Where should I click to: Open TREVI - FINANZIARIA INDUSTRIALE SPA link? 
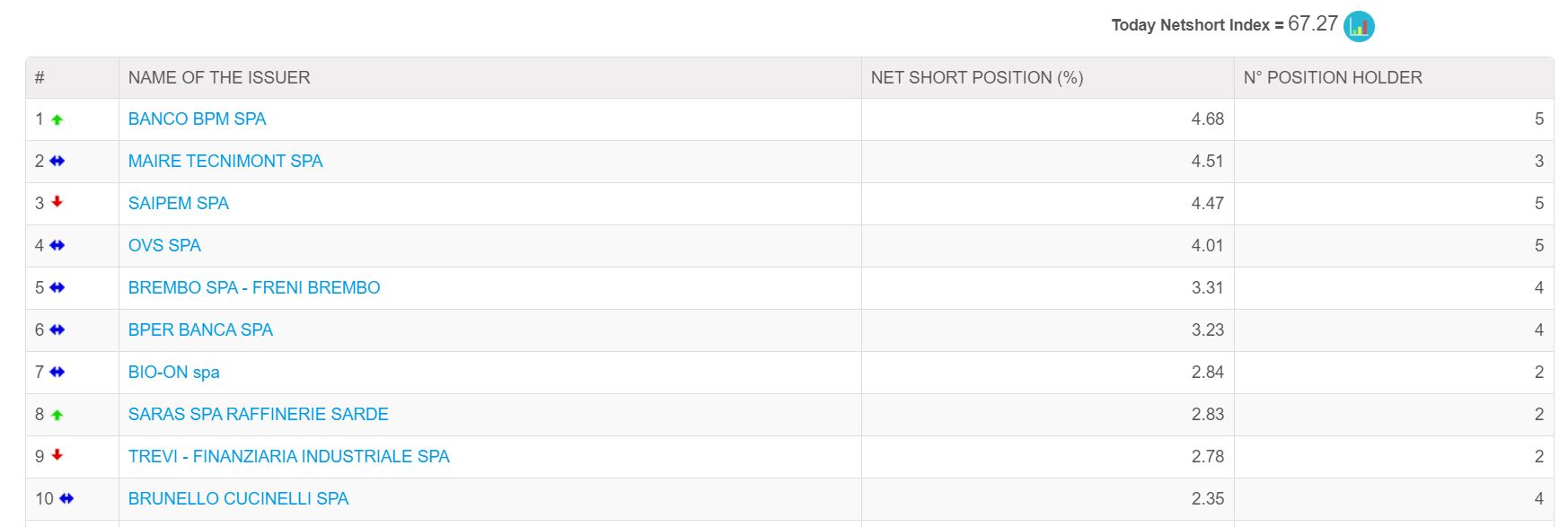click(x=289, y=456)
